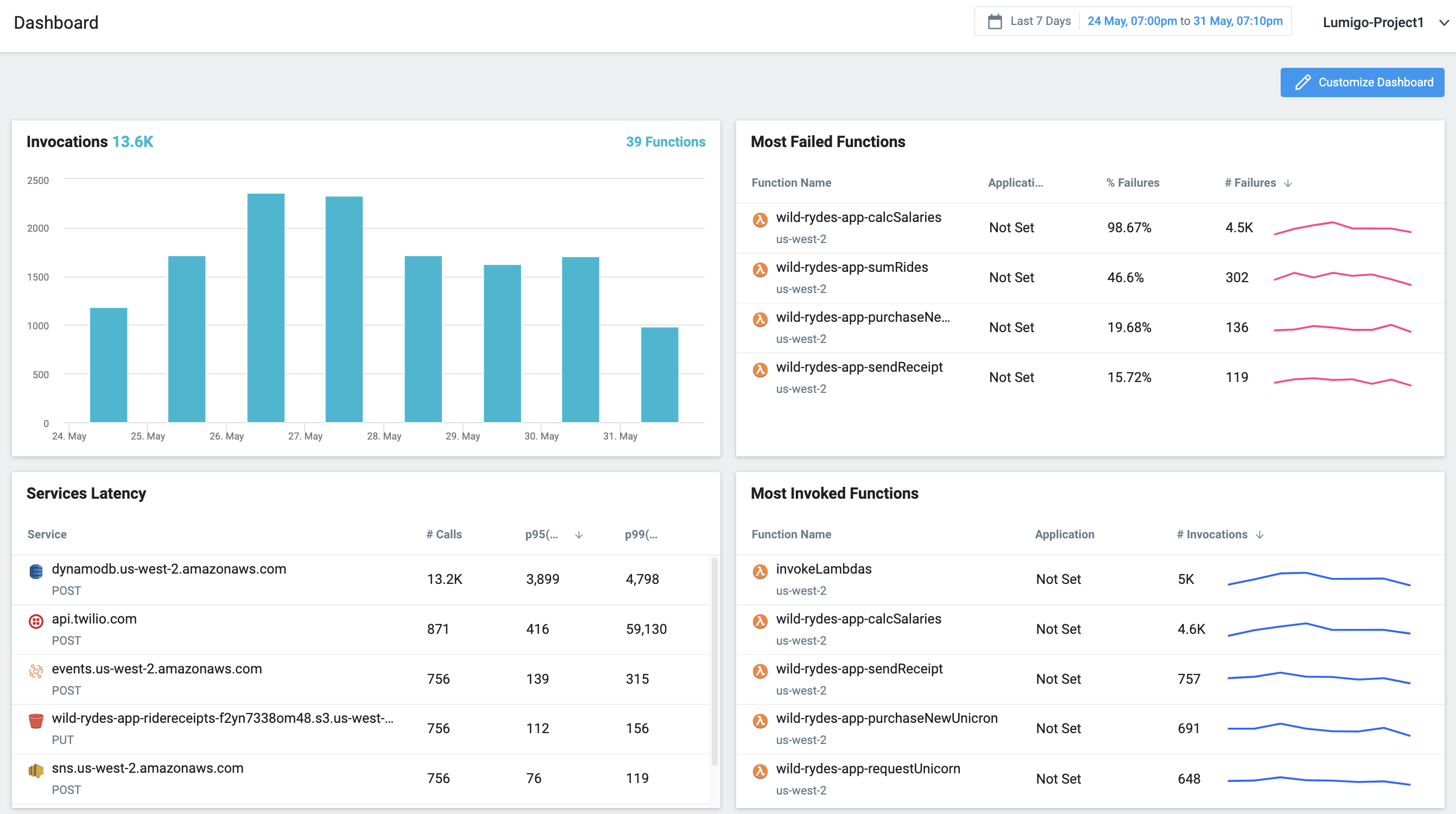This screenshot has width=1456, height=814.
Task: Click the Lambda icon beside invokeLambdas
Action: [x=759, y=571]
